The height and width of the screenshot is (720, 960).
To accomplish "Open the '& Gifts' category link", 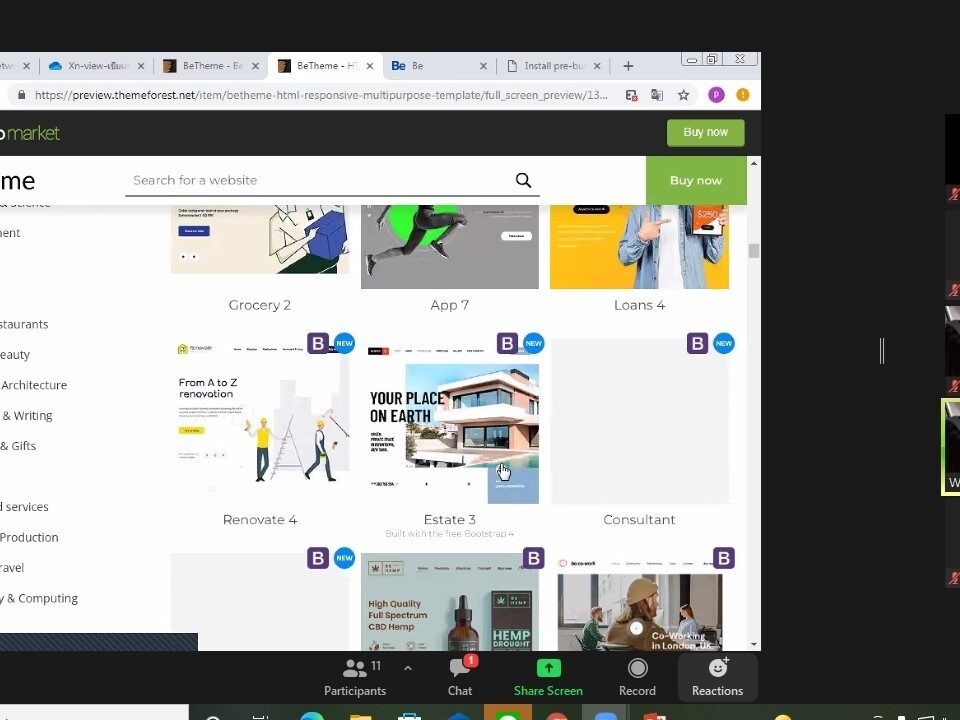I will 18,446.
